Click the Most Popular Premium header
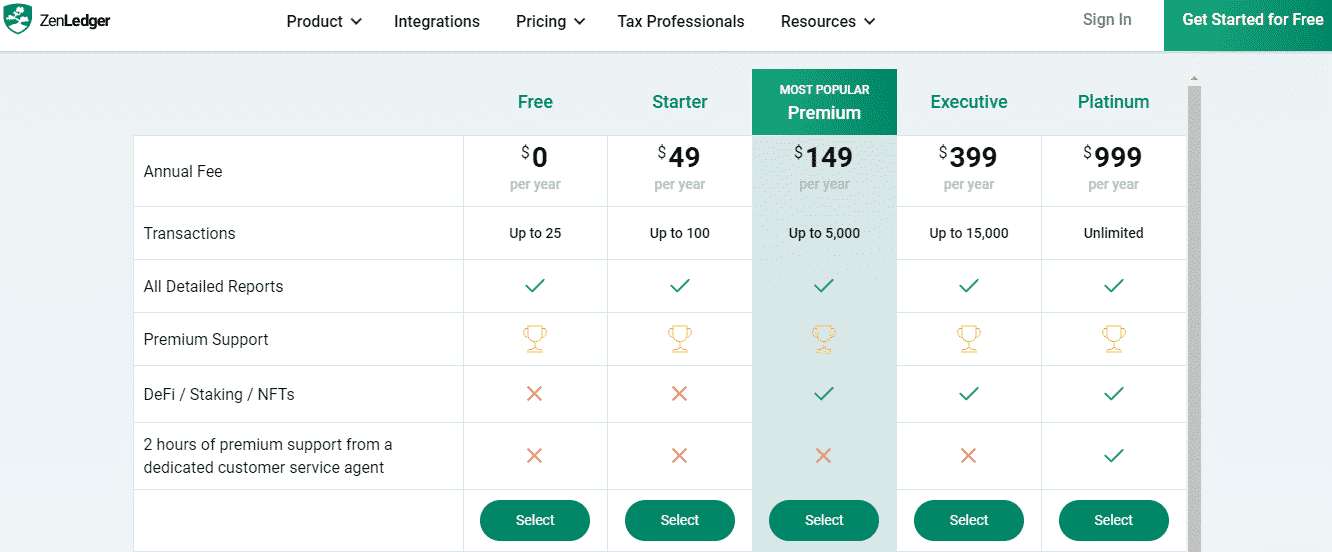Viewport: 1332px width, 552px height. (x=824, y=102)
